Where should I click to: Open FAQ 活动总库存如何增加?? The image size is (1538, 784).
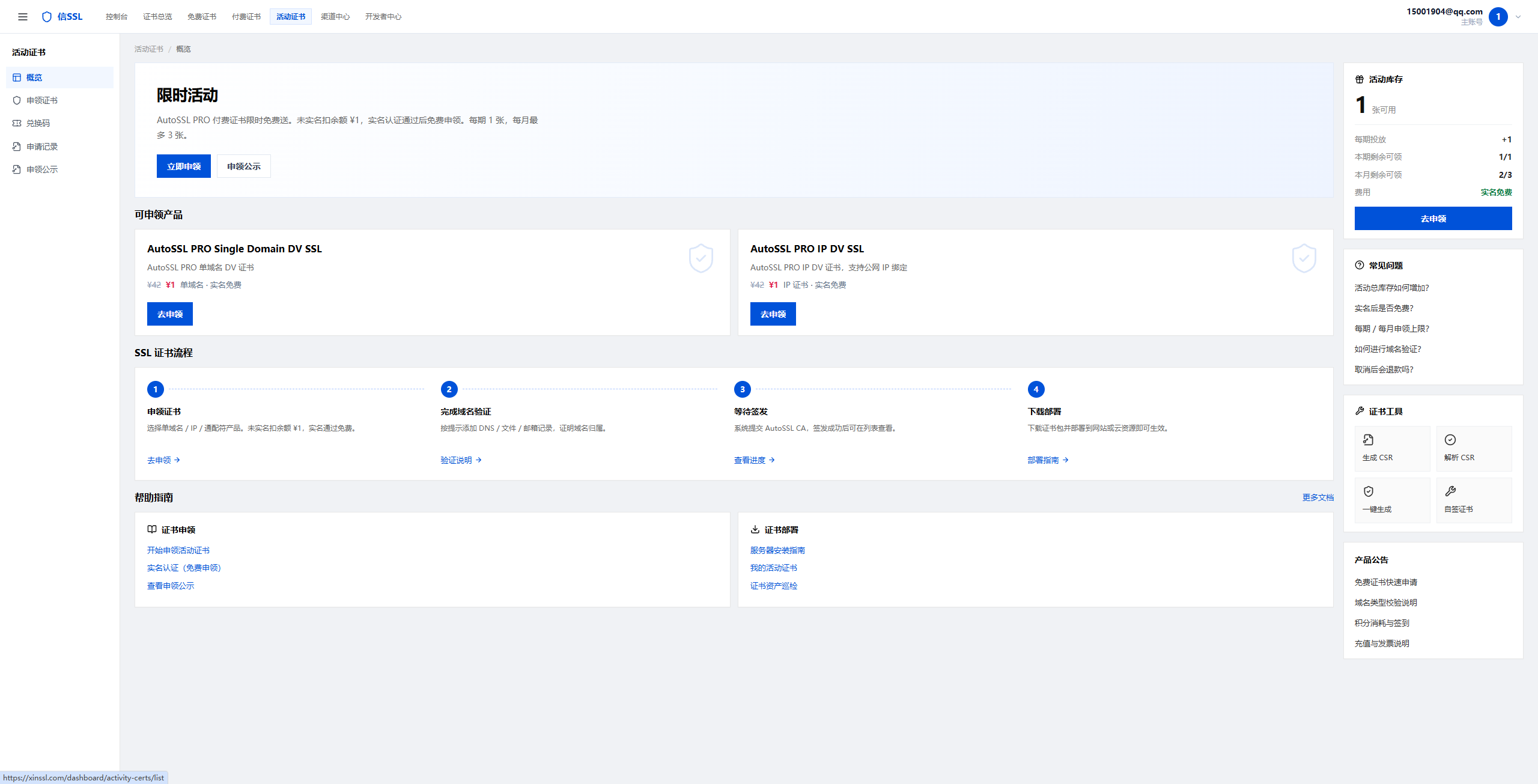point(1392,288)
